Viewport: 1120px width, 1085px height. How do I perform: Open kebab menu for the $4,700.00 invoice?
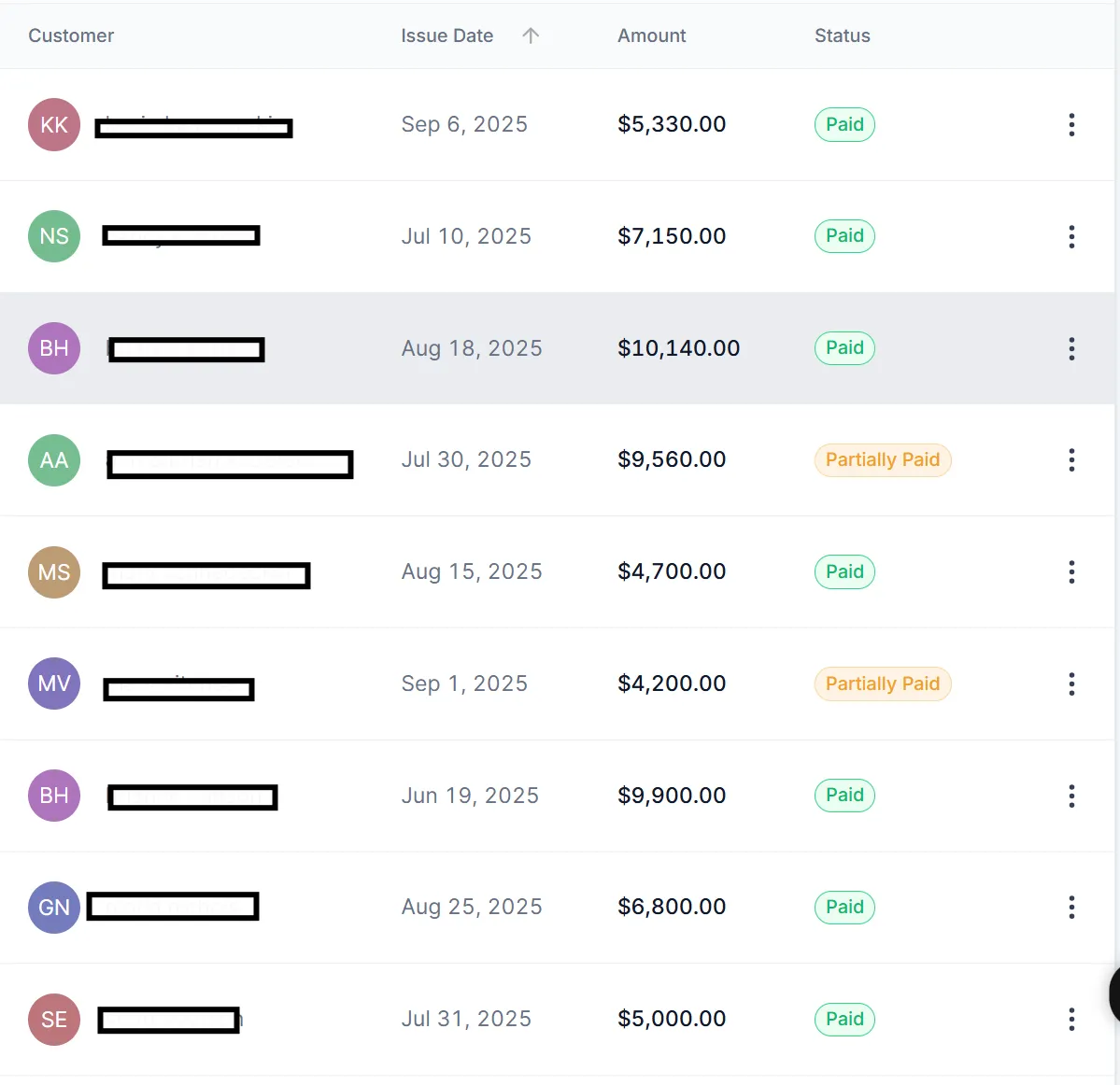pos(1071,571)
